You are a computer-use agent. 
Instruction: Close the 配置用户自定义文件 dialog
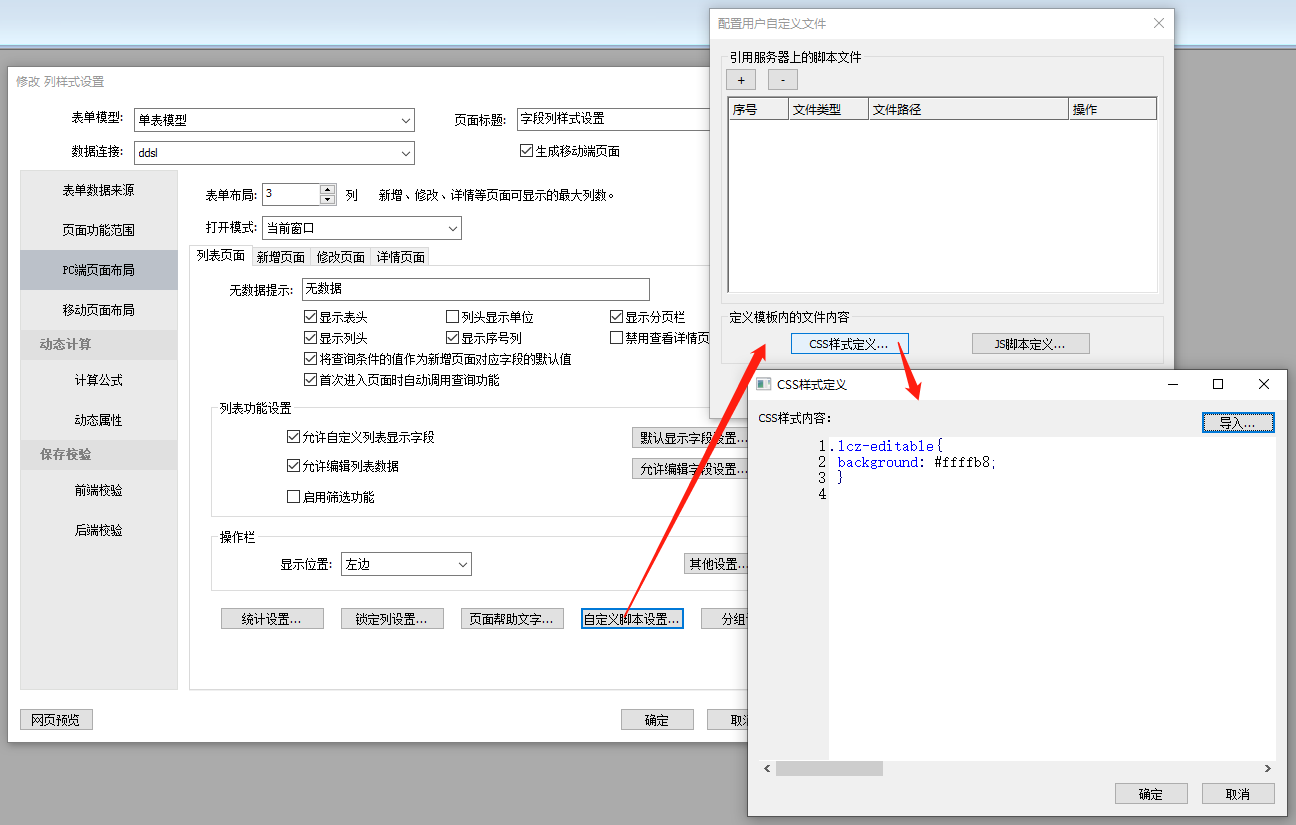(x=1159, y=23)
